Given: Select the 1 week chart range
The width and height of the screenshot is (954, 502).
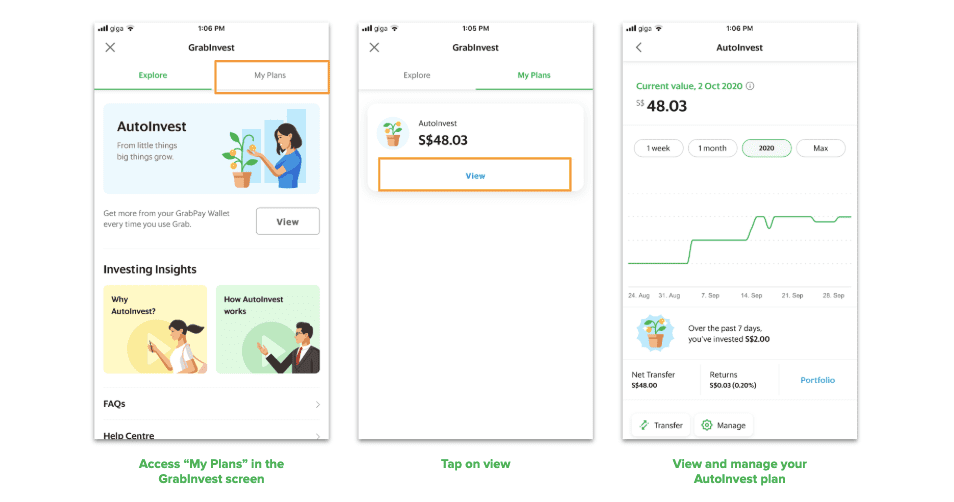Looking at the screenshot, I should (x=658, y=148).
